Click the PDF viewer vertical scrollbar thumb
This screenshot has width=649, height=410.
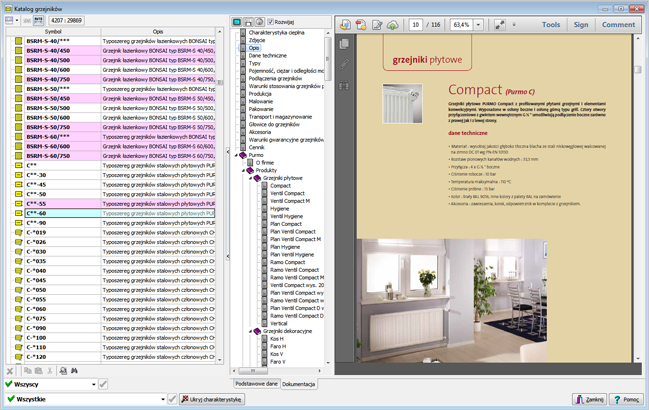coord(638,70)
